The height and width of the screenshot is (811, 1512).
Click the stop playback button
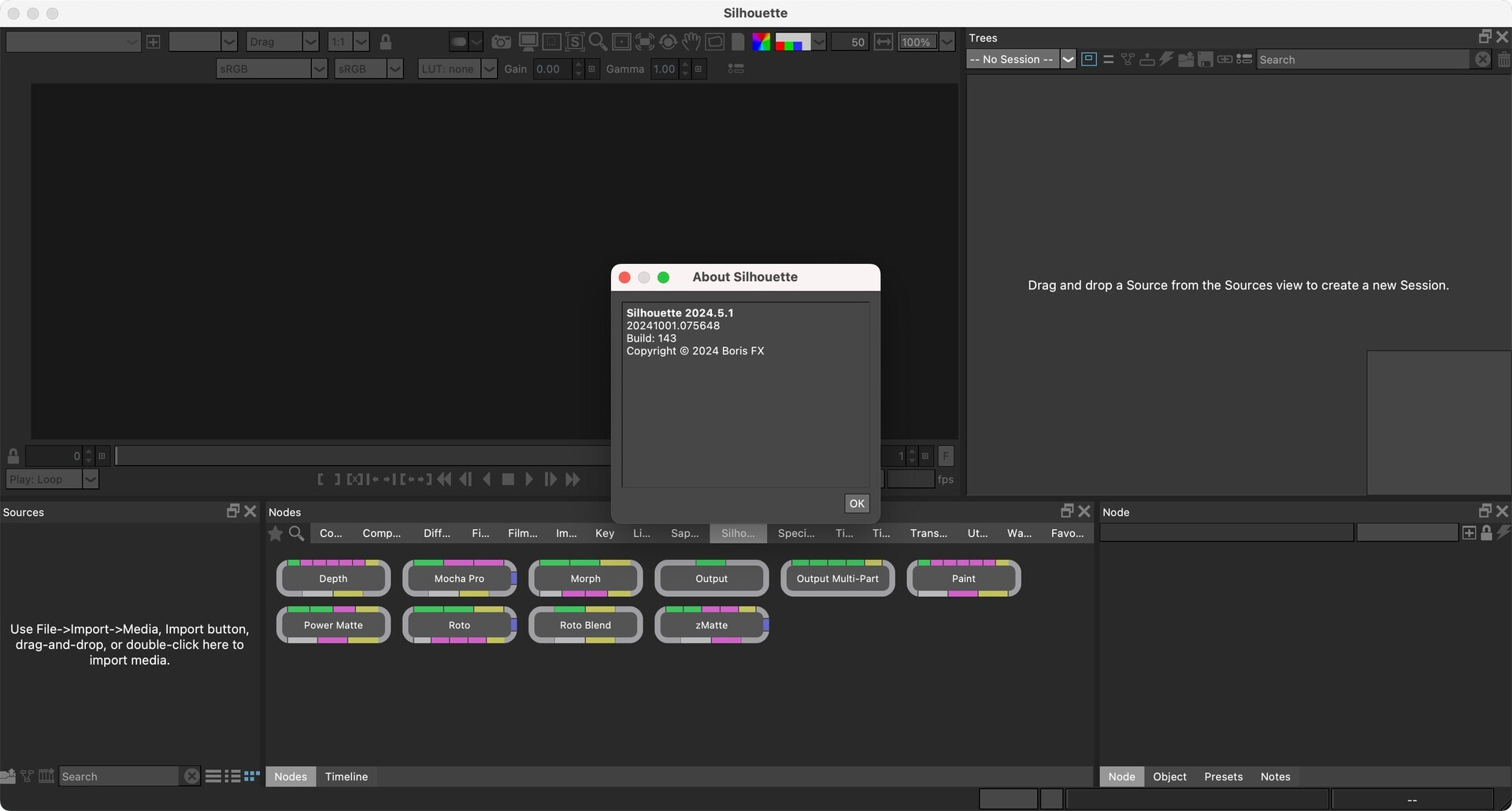click(508, 479)
